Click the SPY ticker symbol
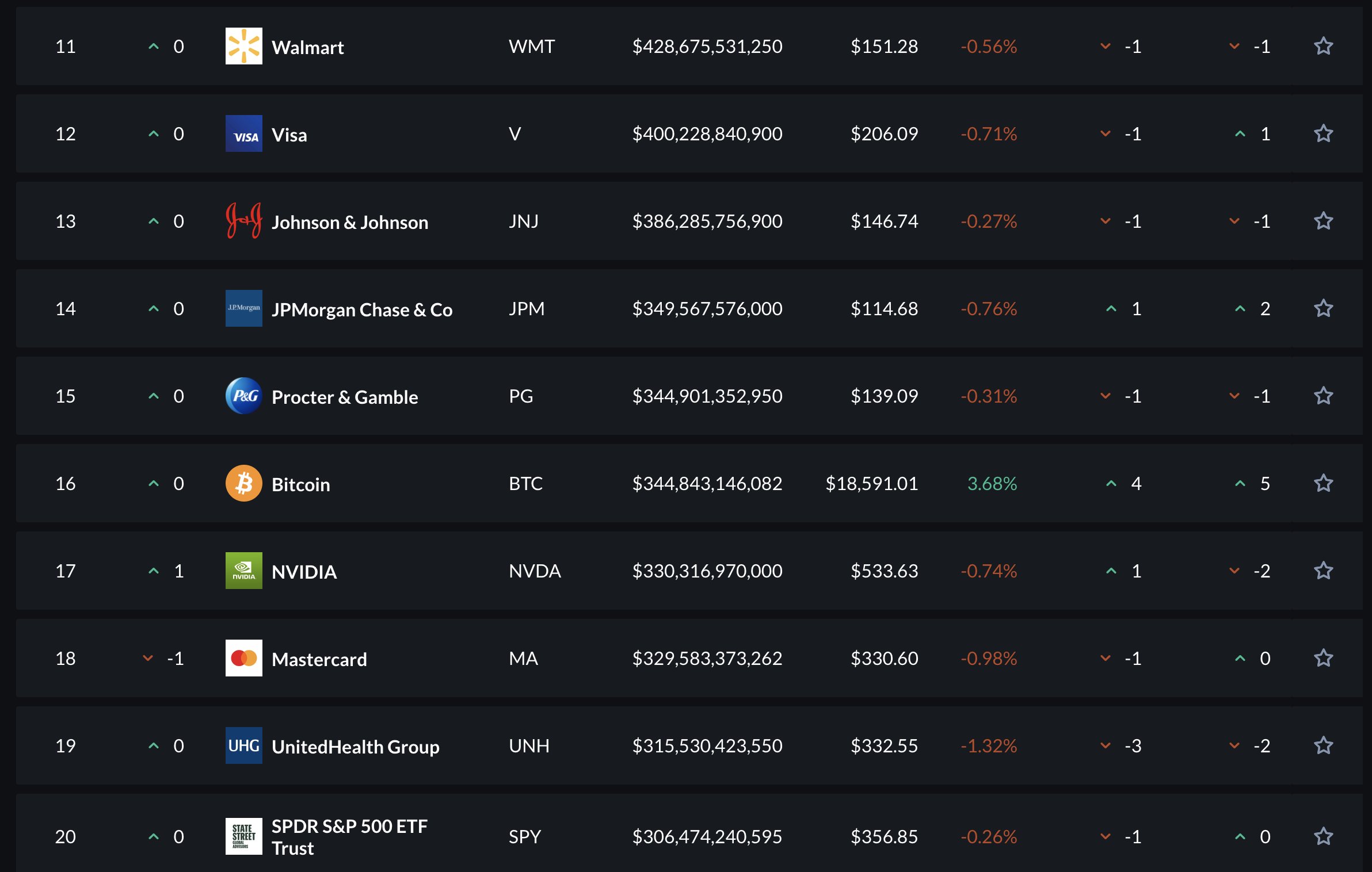 (525, 836)
